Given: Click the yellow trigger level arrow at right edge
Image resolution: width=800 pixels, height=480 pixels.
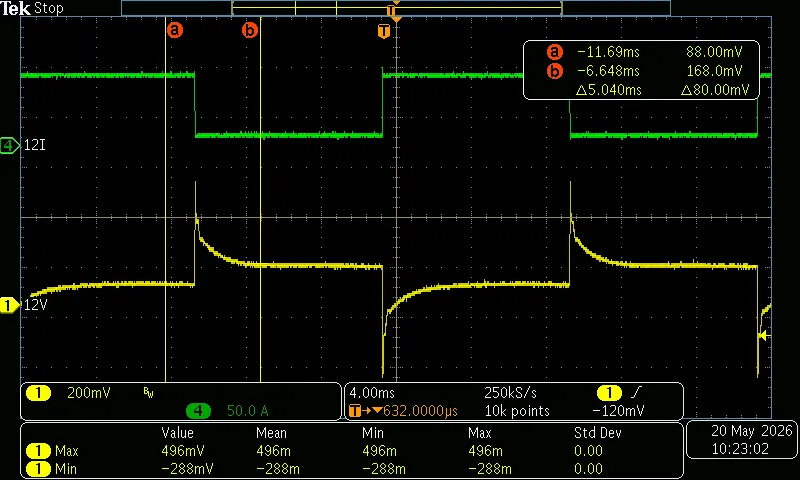Looking at the screenshot, I should tap(763, 335).
